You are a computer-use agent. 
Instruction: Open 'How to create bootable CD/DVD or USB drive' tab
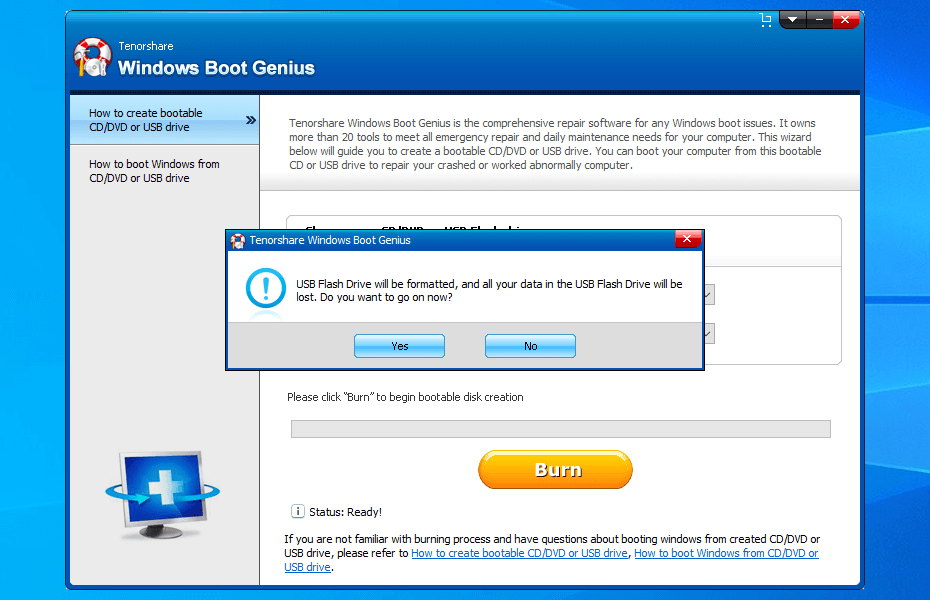pos(164,120)
